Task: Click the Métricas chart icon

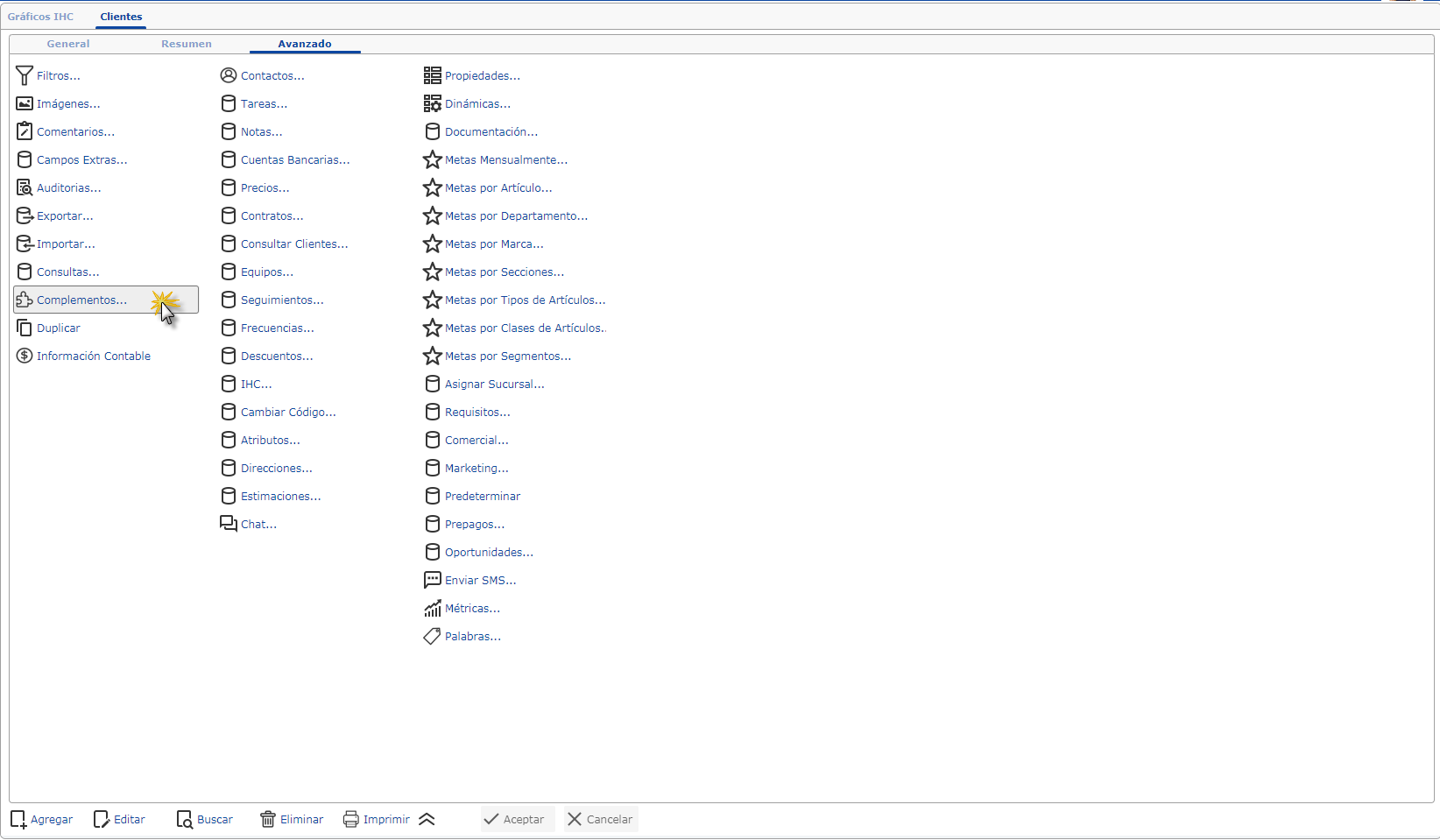Action: pyautogui.click(x=433, y=609)
